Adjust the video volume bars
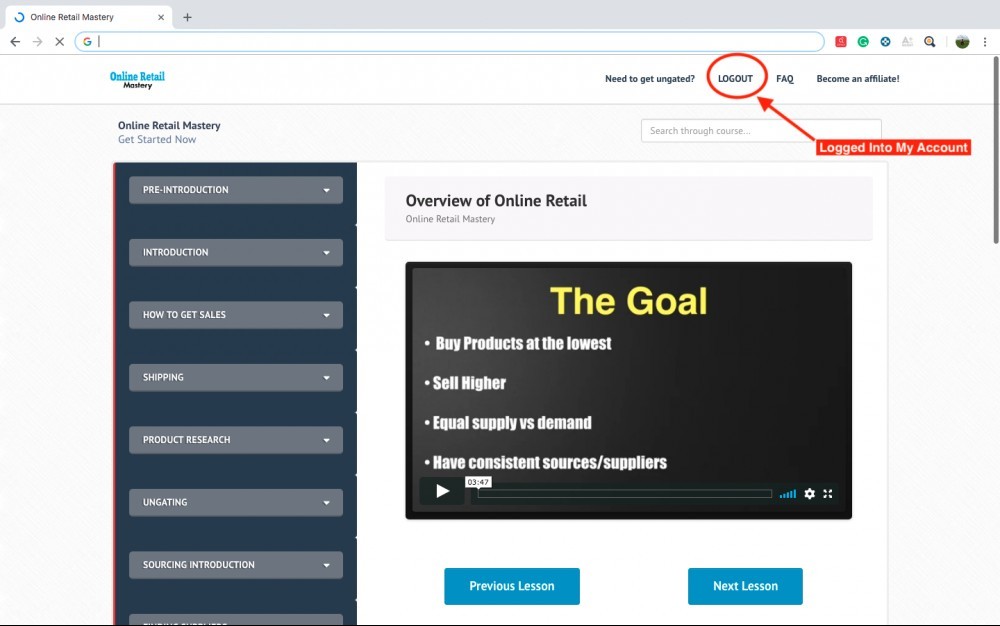The image size is (1000, 626). [788, 493]
